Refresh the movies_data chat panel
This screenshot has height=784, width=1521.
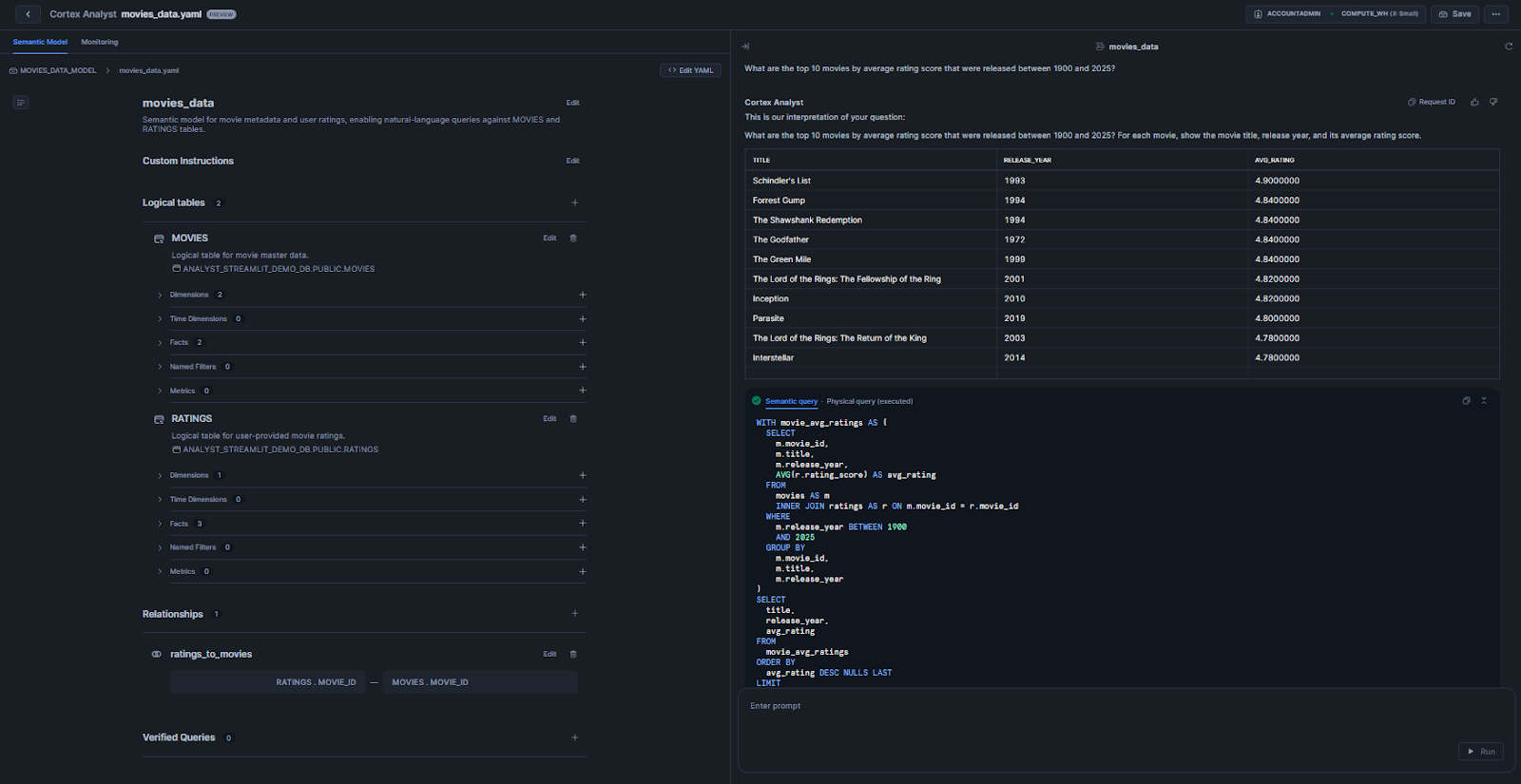click(x=1509, y=47)
